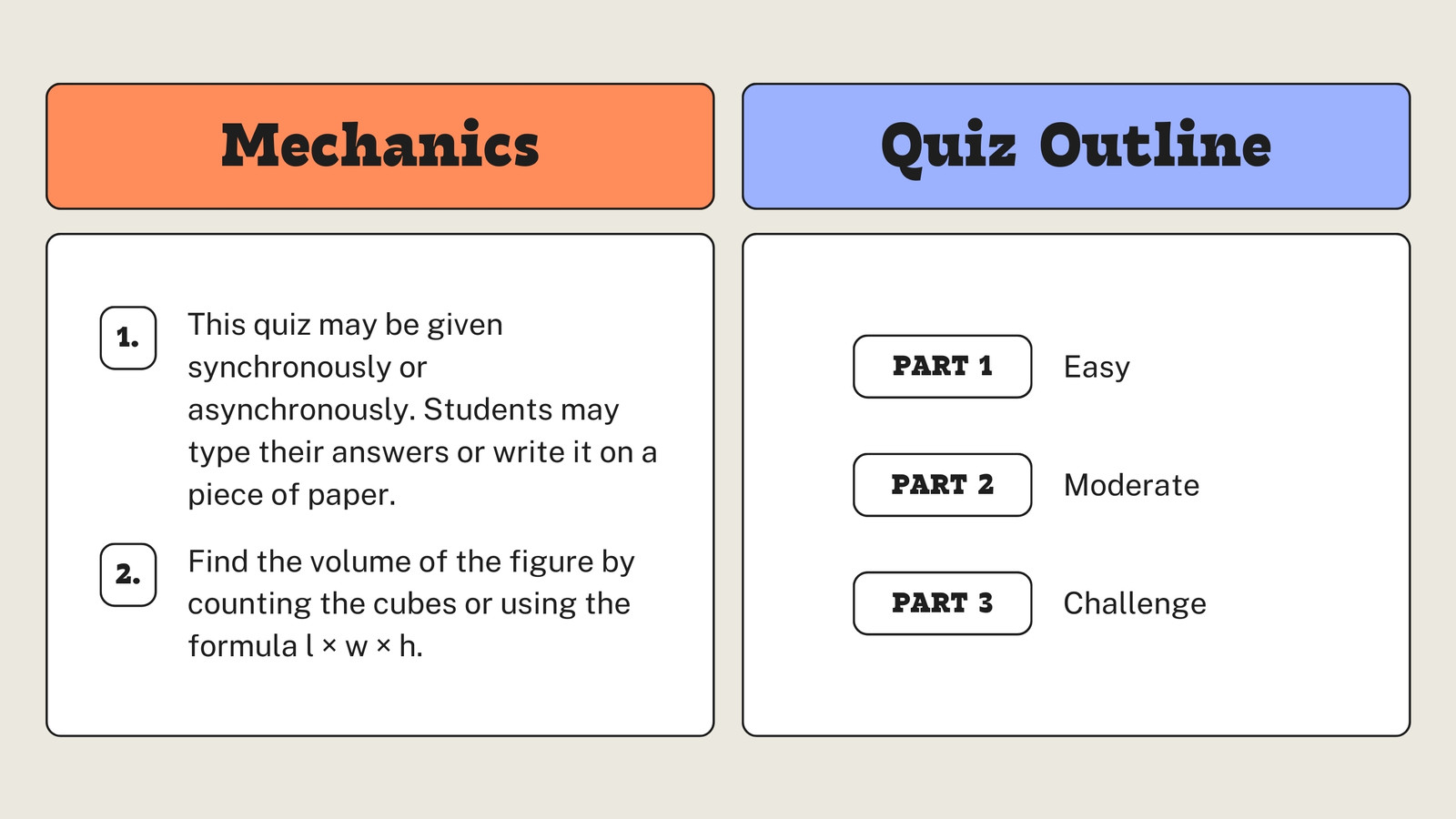Click the white Quiz Outline content panel background
The height and width of the screenshot is (819, 1456).
[1076, 692]
